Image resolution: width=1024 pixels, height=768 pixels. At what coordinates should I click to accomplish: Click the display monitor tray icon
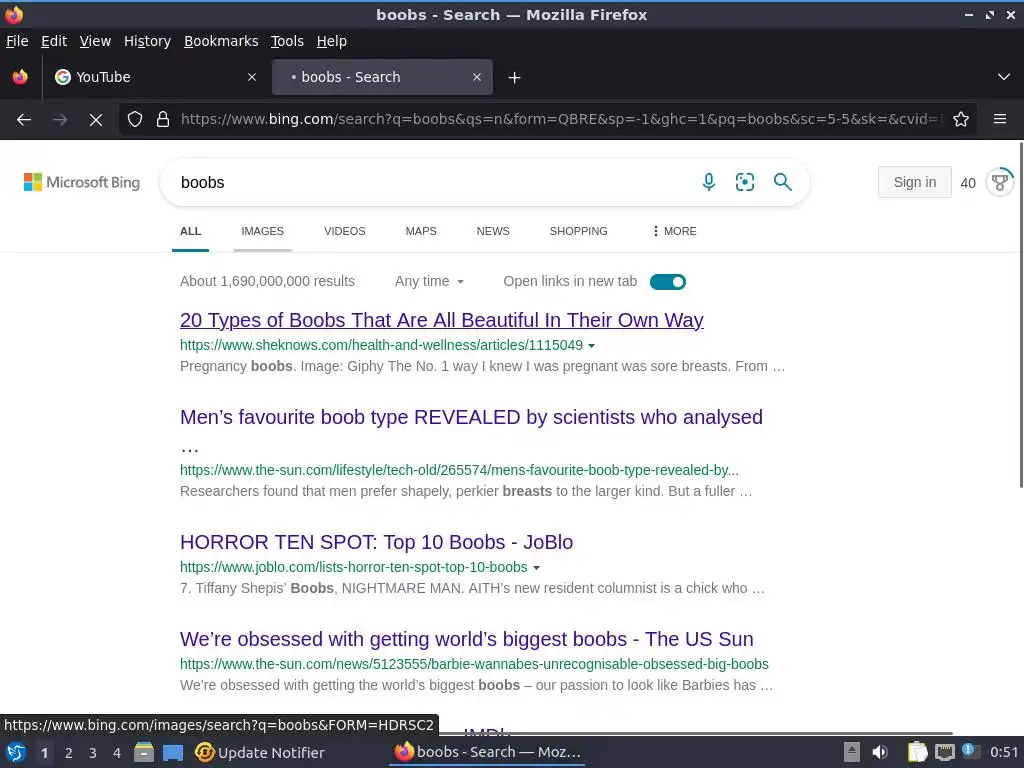click(944, 752)
